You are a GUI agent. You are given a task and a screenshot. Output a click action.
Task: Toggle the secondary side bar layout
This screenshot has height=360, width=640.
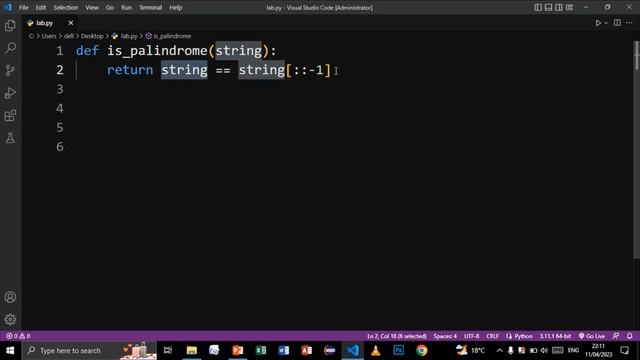coord(559,7)
